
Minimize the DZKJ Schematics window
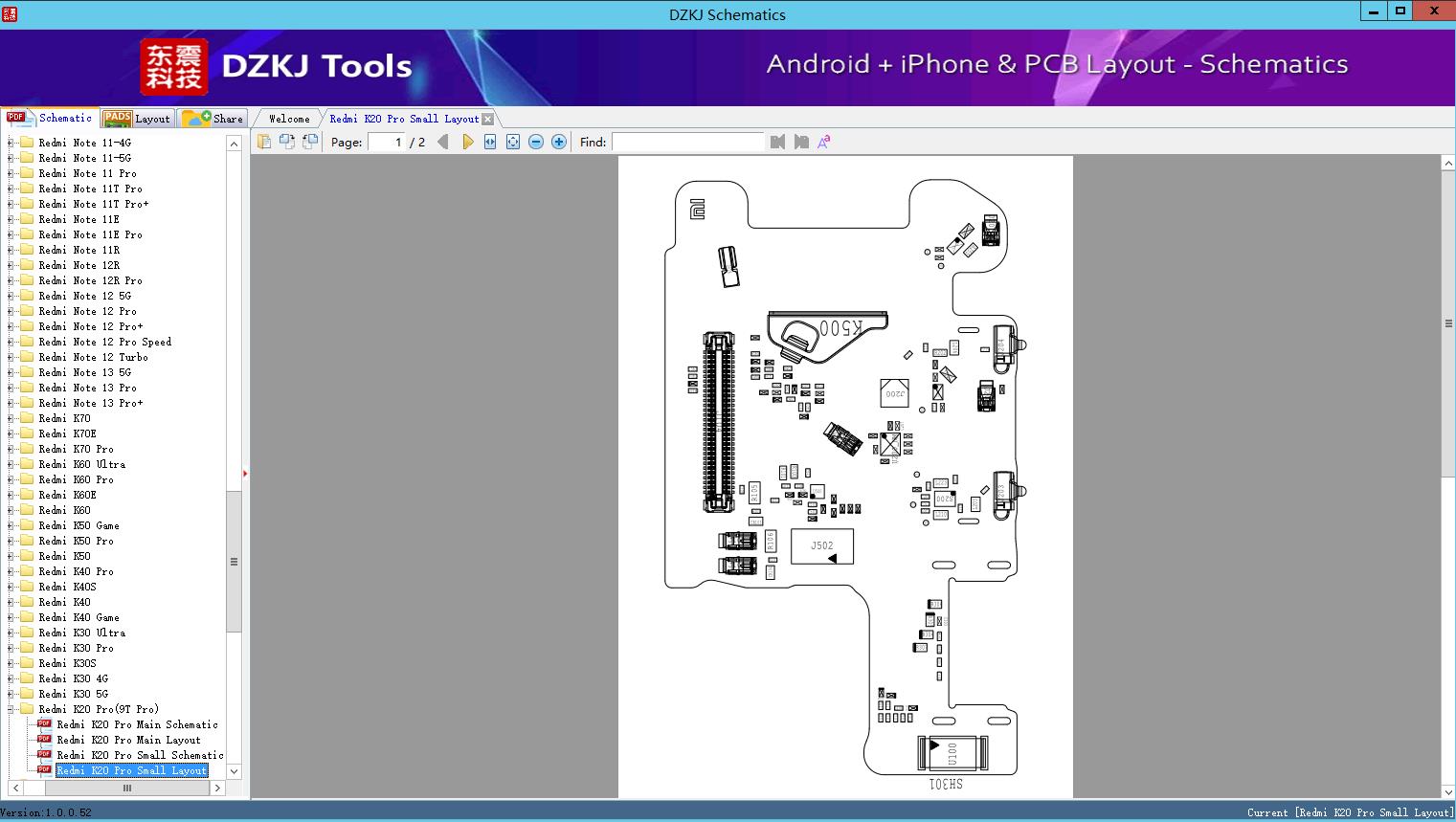pos(1373,11)
